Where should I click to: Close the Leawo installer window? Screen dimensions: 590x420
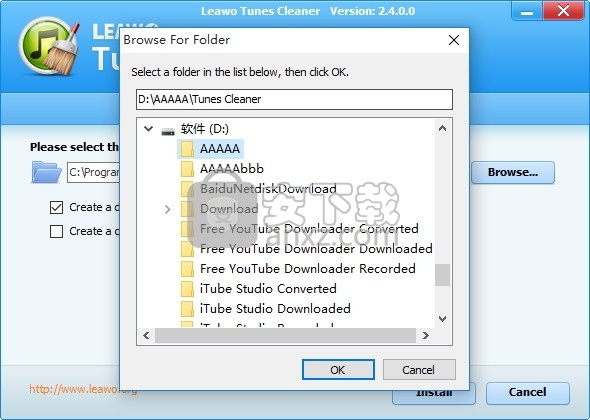(x=563, y=11)
